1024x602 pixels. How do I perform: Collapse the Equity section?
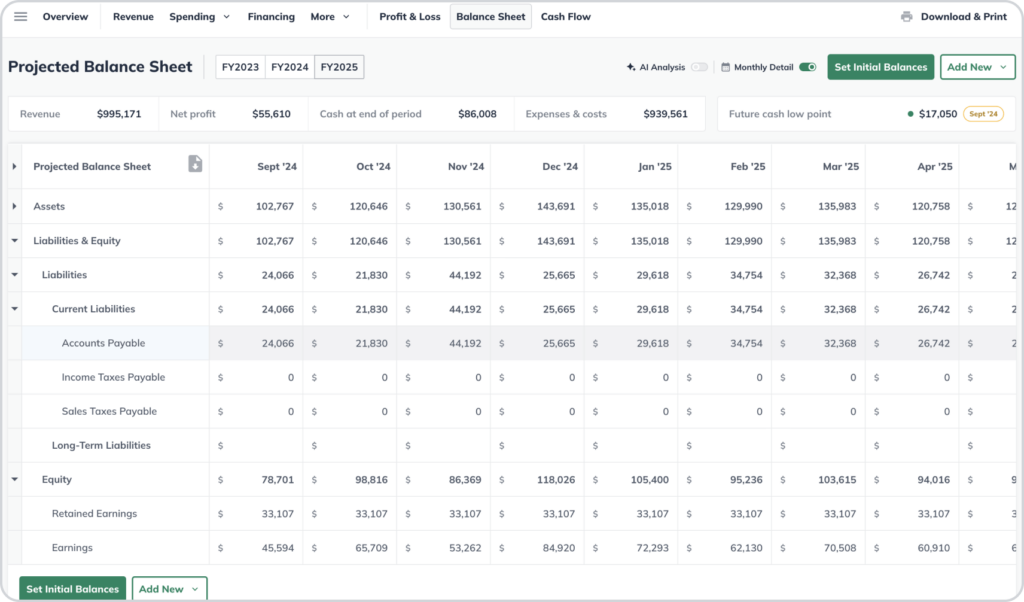pos(14,479)
